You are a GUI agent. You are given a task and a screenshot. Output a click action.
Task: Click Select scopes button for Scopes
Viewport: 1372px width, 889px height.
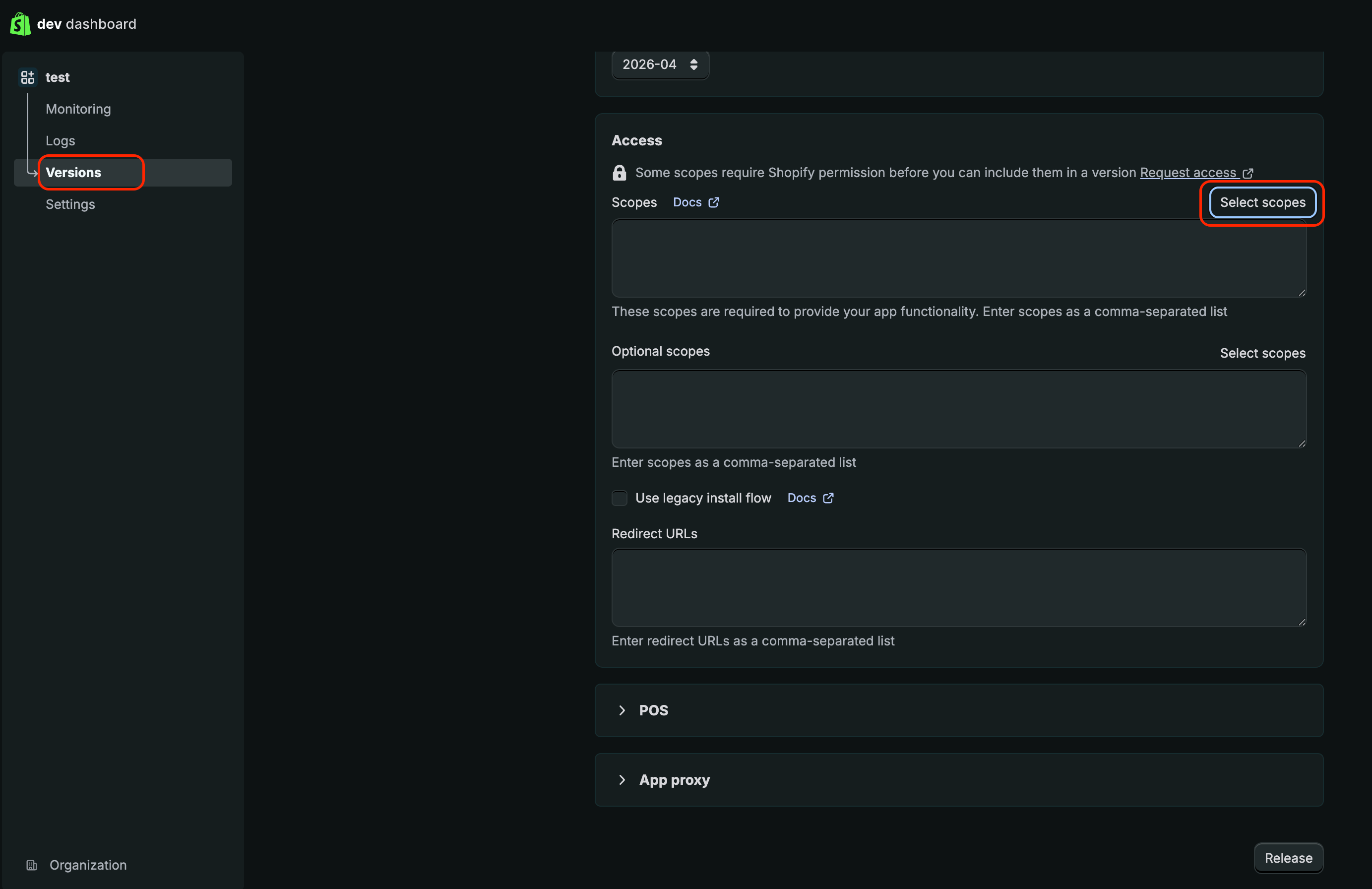(x=1262, y=202)
